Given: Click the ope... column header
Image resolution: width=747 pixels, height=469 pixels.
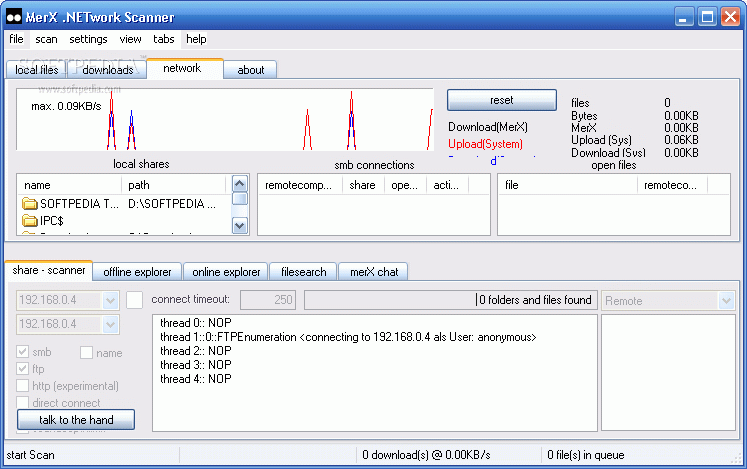Looking at the screenshot, I should pos(405,185).
